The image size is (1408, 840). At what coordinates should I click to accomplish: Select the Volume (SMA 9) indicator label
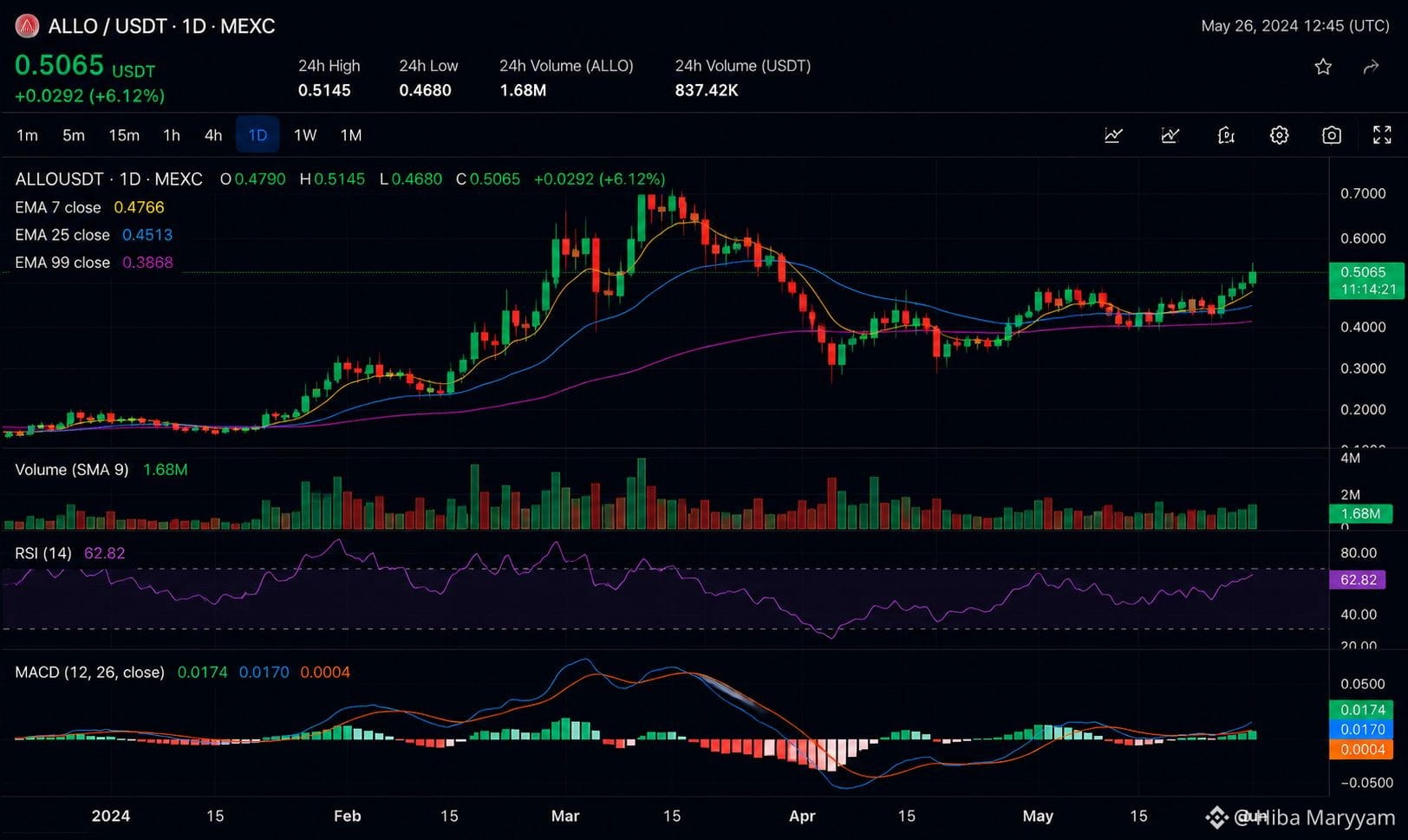[x=72, y=470]
